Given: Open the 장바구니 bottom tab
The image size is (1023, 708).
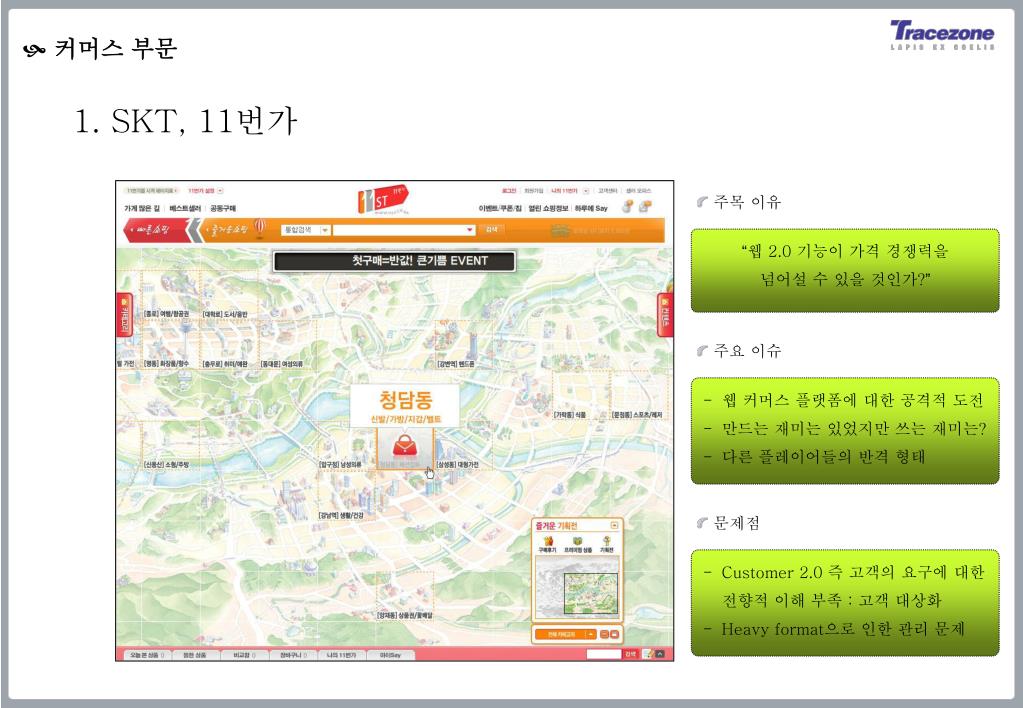Looking at the screenshot, I should tap(293, 654).
